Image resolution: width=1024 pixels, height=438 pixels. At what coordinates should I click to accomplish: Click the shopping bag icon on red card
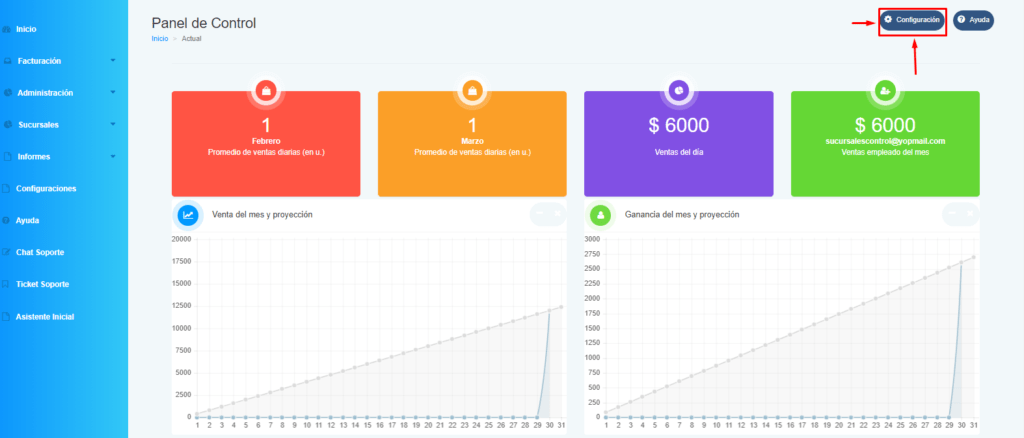[x=266, y=91]
